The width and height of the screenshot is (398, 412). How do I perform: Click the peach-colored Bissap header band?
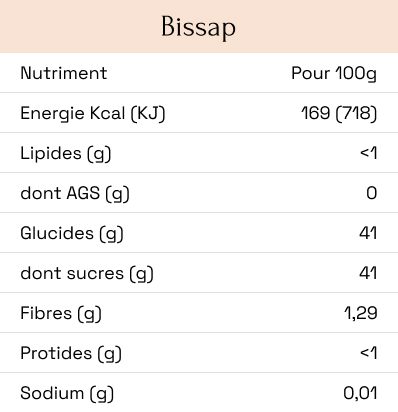(199, 26)
